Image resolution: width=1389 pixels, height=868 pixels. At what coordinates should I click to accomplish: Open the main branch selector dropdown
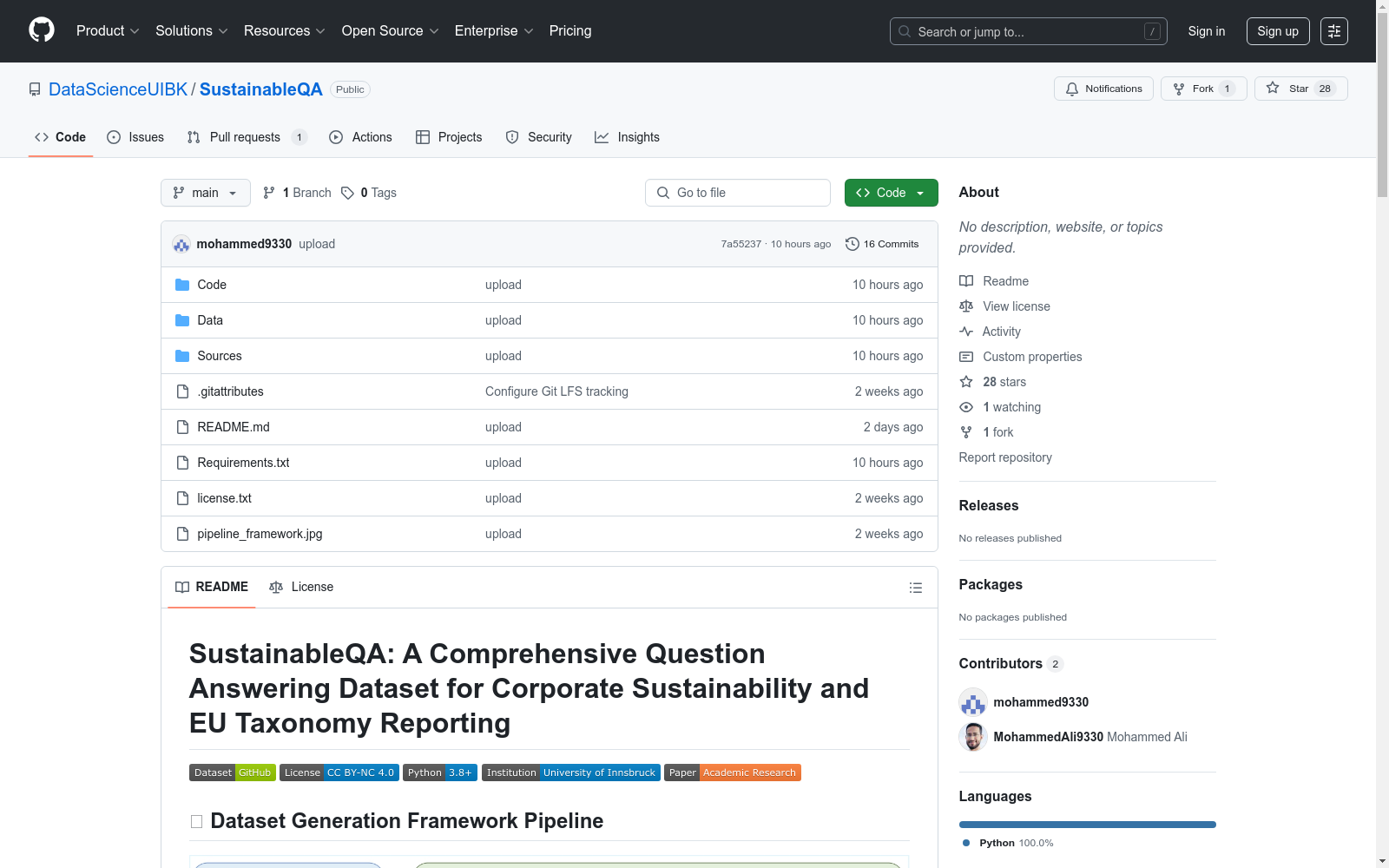[x=206, y=193]
